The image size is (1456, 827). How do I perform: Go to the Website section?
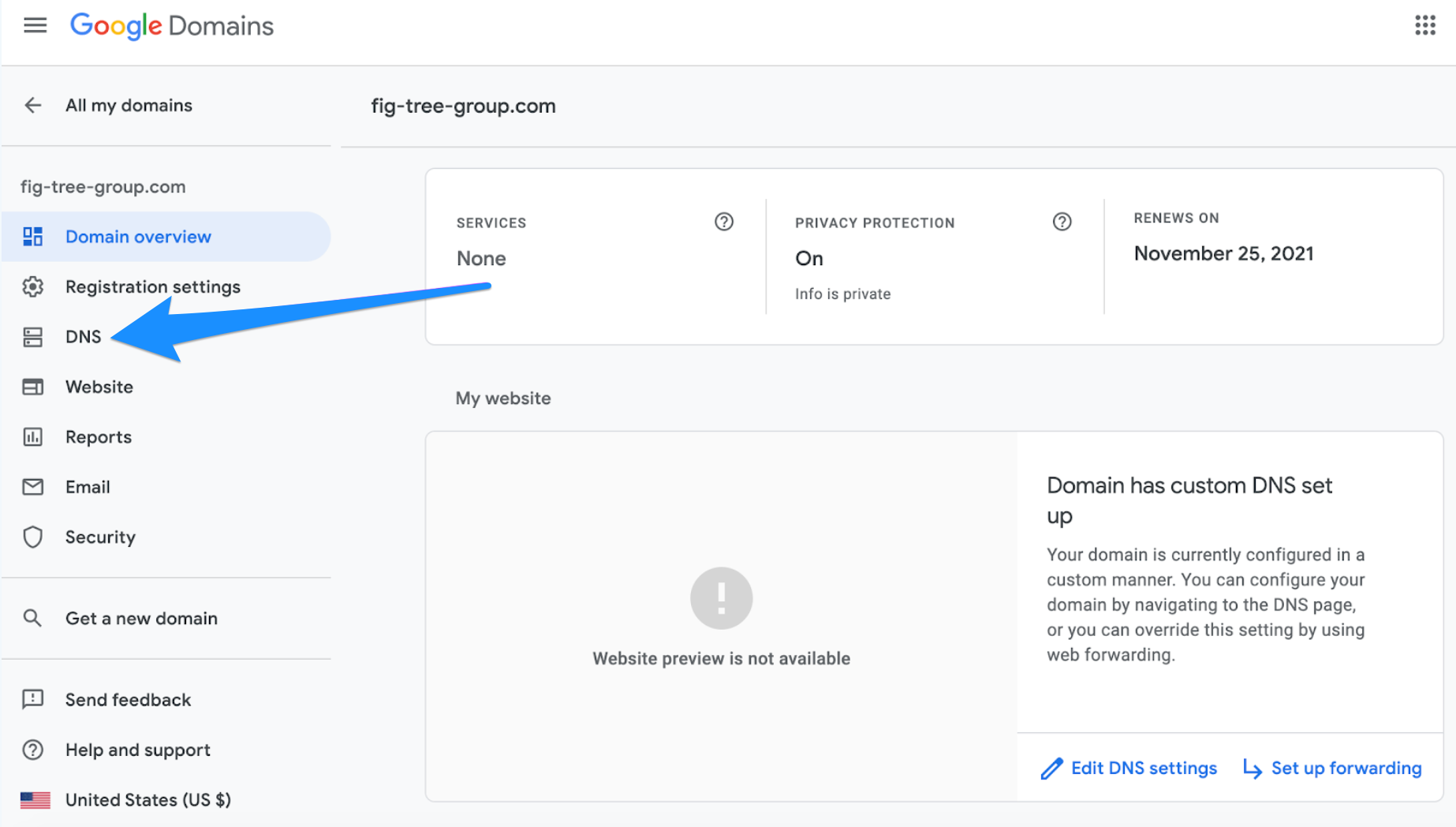(99, 387)
